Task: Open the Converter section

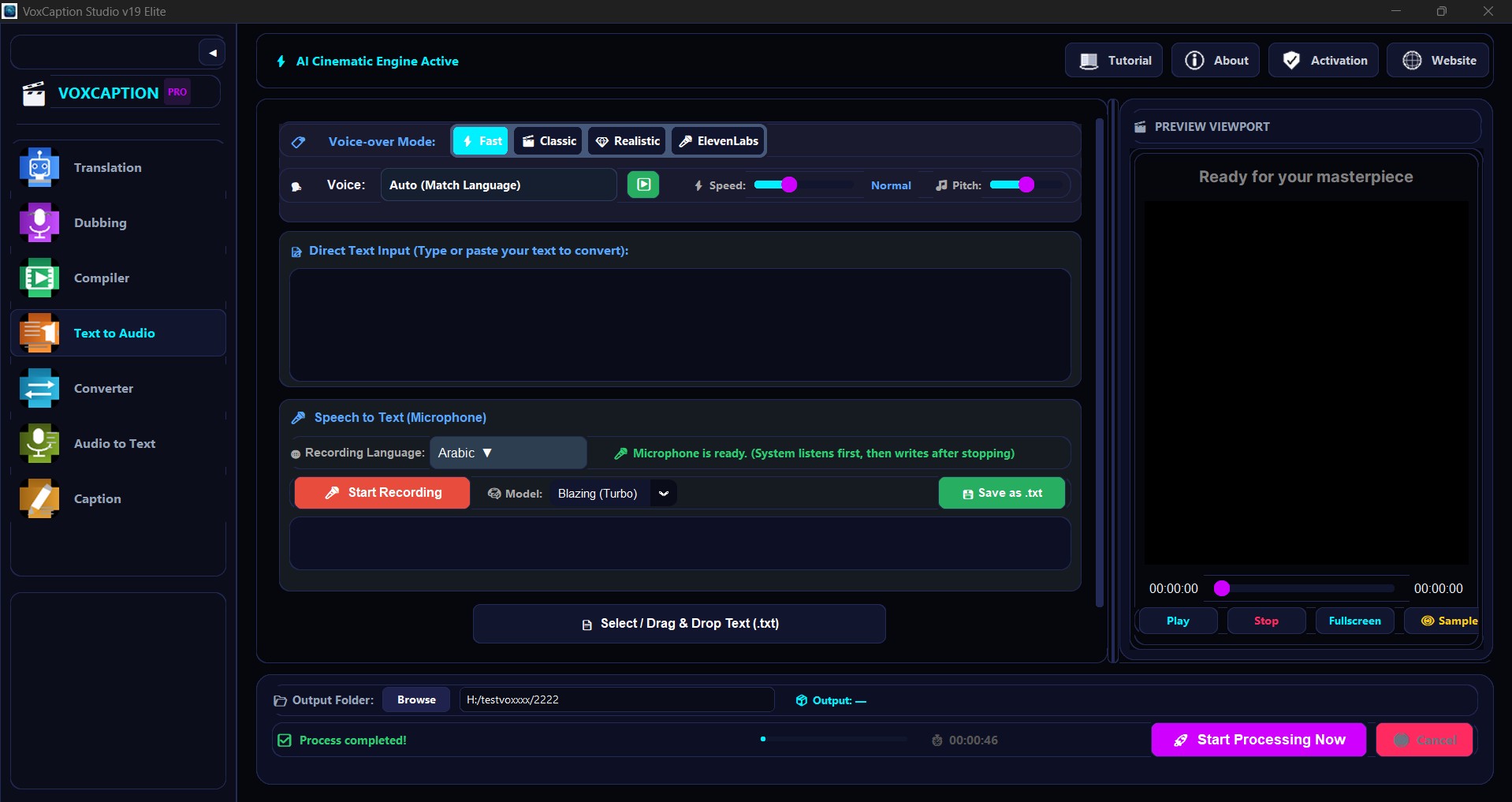Action: pyautogui.click(x=118, y=388)
